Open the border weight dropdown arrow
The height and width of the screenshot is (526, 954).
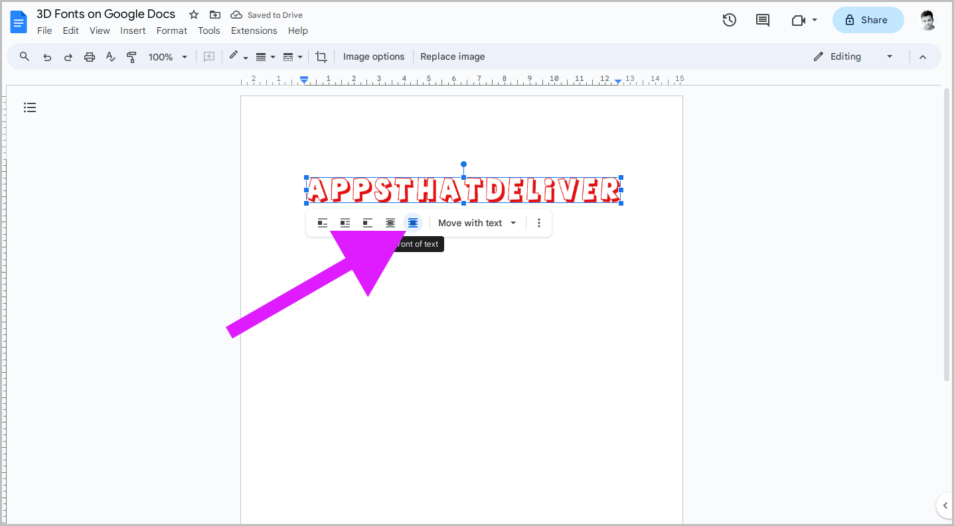[273, 57]
